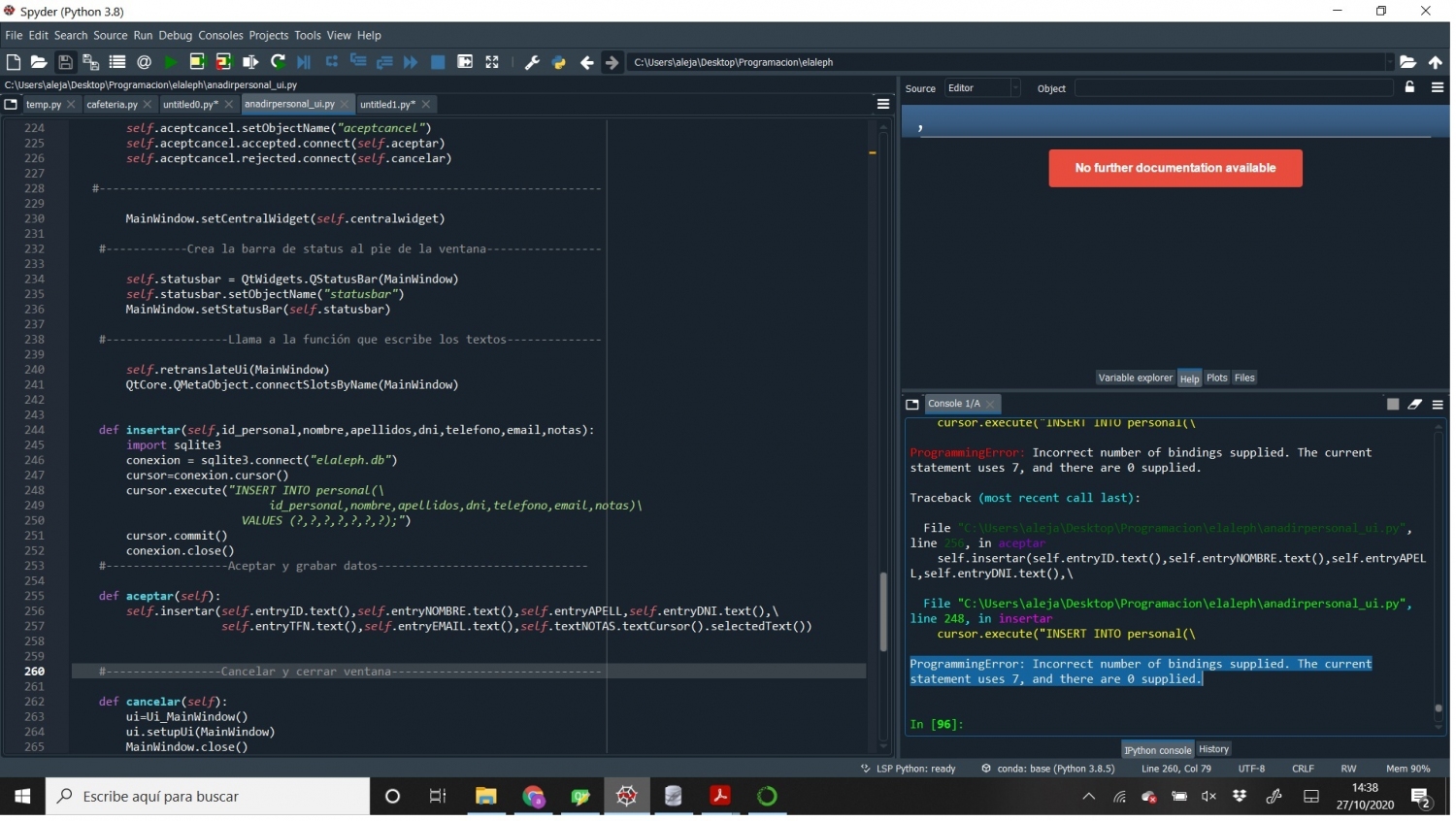The height and width of the screenshot is (821, 1456).
Task: Click the debug step-return icon
Action: pos(384,62)
